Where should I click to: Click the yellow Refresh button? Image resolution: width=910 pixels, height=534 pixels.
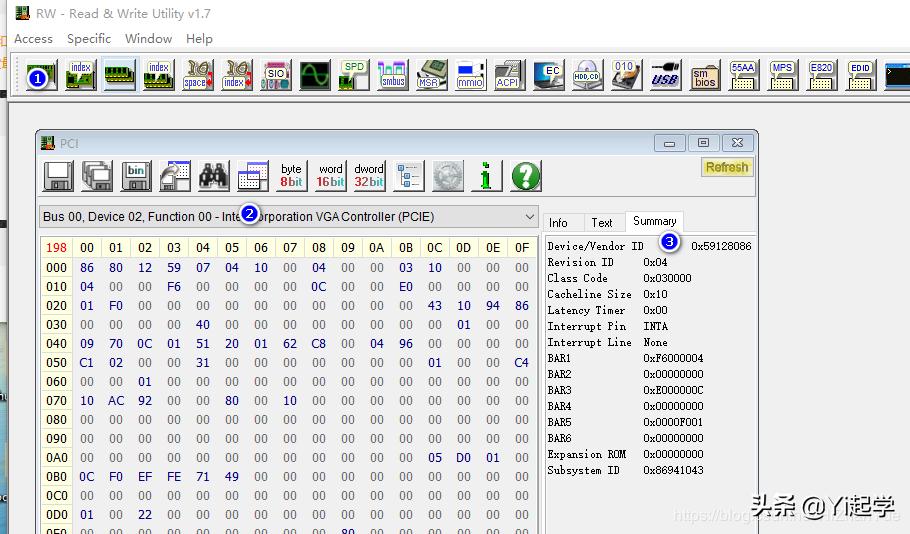726,168
